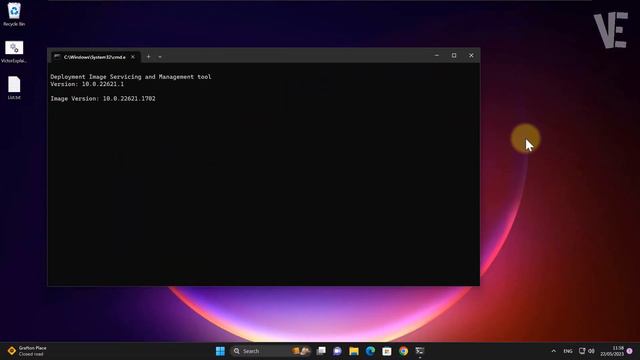640x360 pixels.
Task: Click the ENG language indicator
Action: (568, 351)
